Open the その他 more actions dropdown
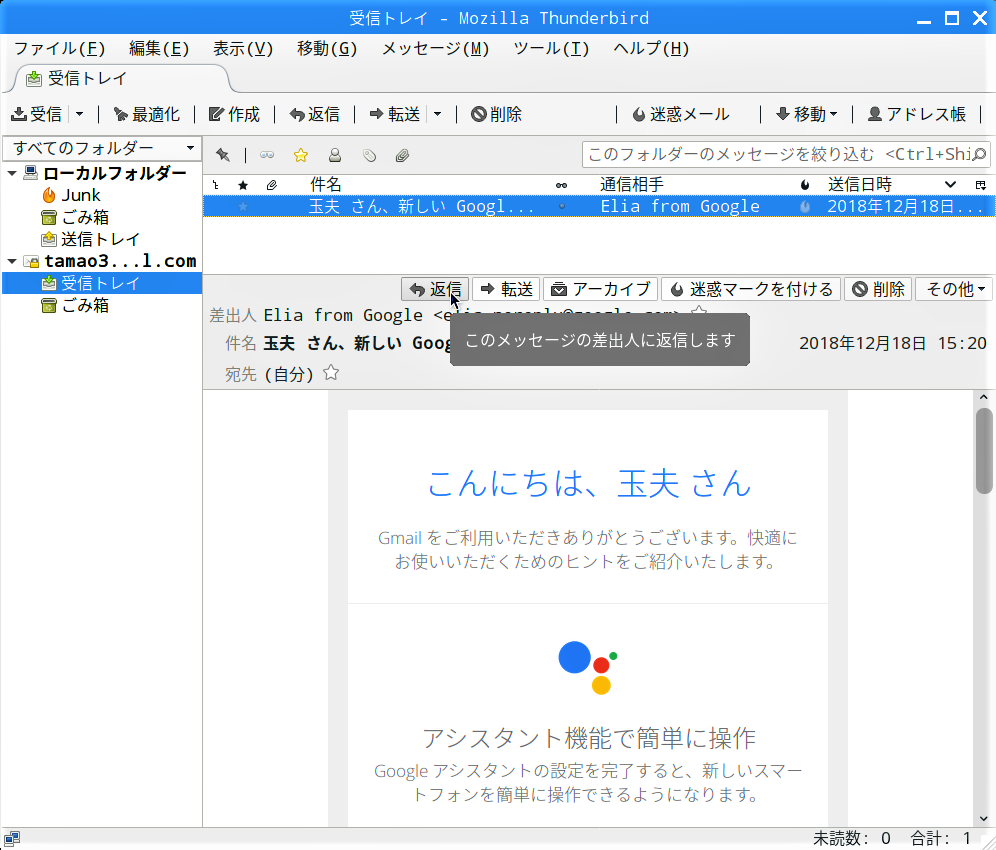 955,289
